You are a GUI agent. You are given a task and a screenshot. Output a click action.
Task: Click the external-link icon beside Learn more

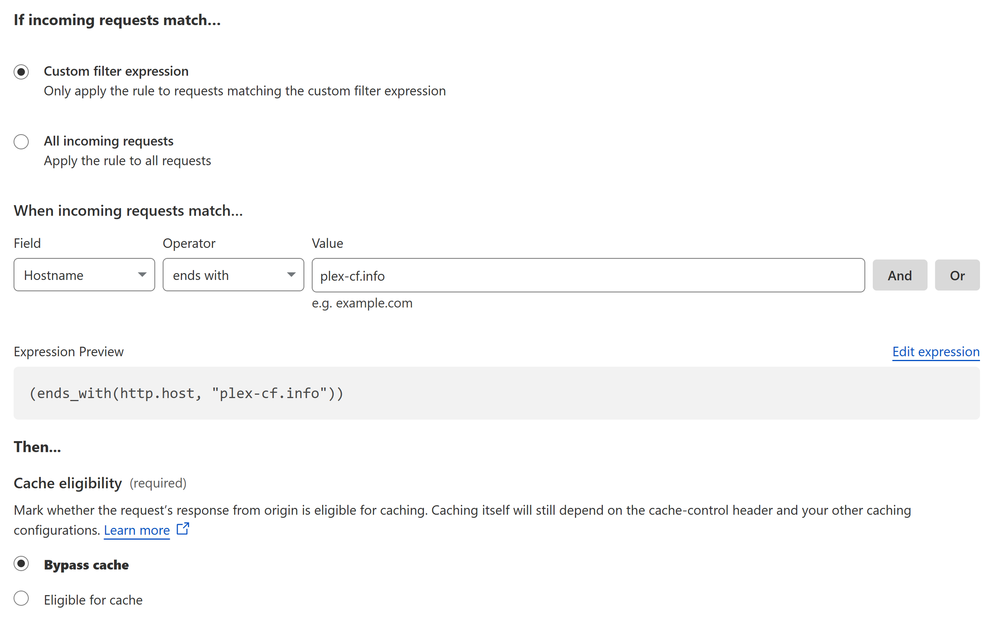[x=183, y=530]
